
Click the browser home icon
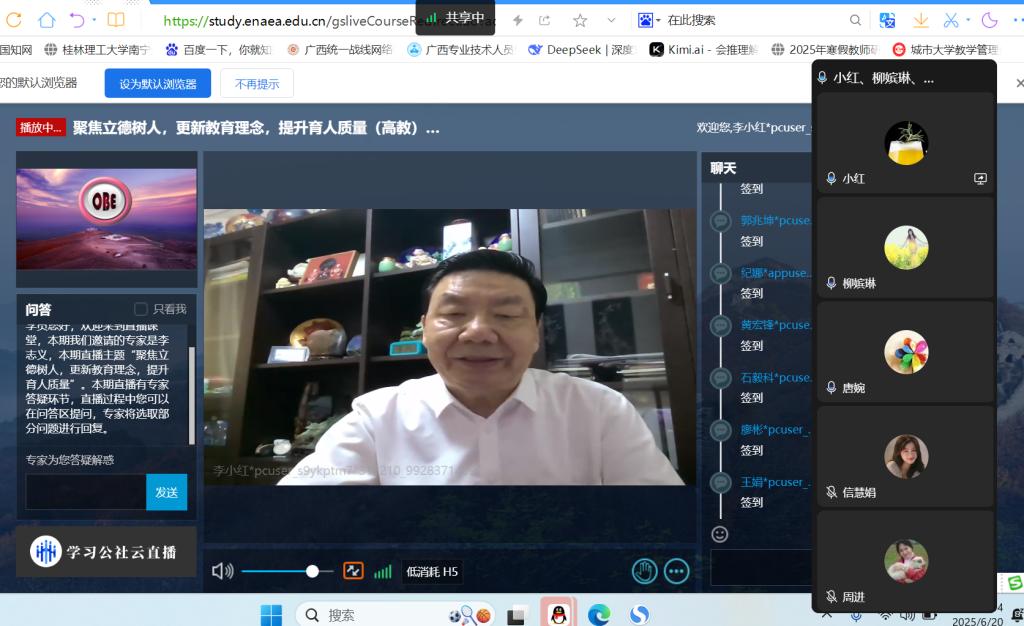tap(46, 20)
